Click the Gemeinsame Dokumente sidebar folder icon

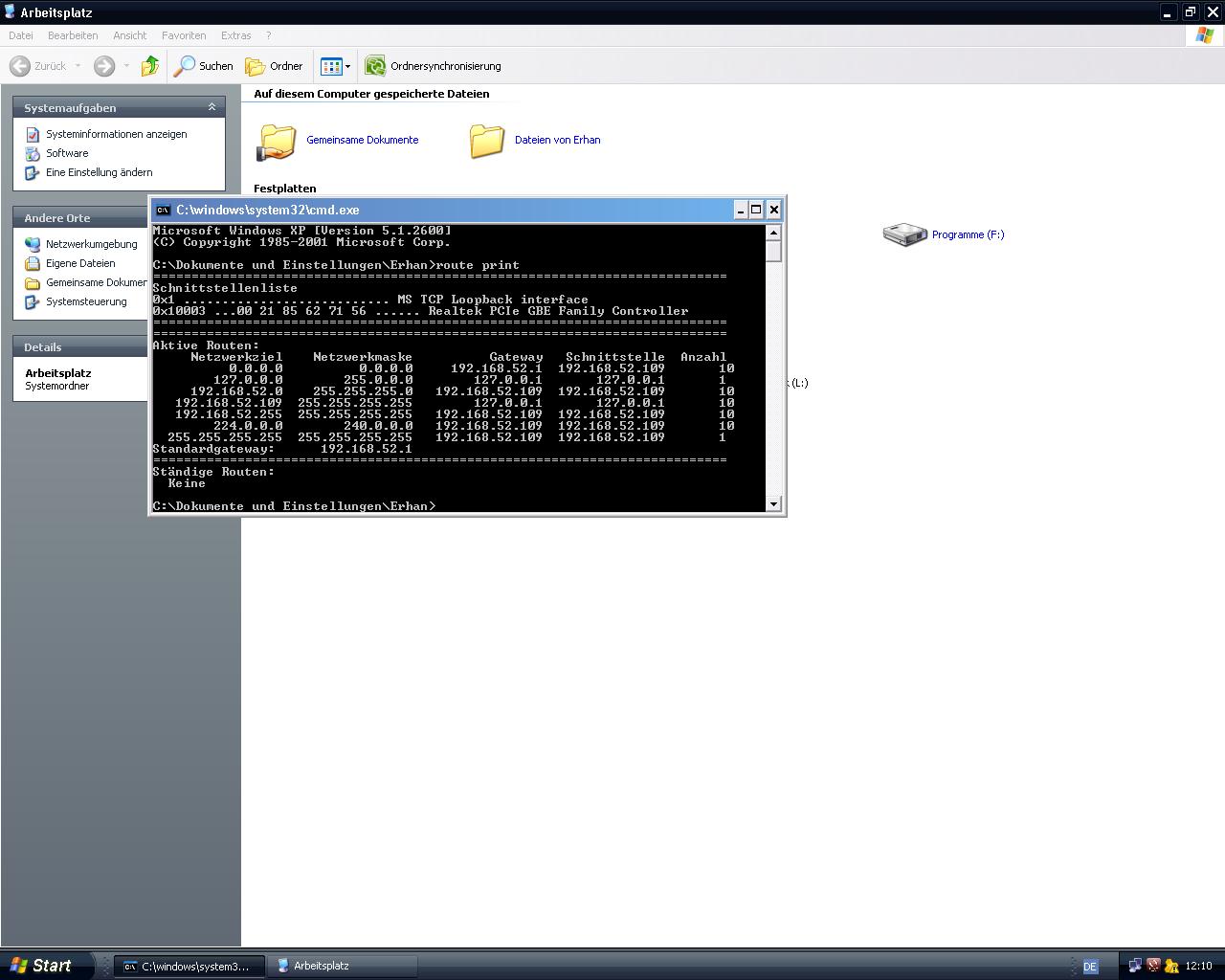coord(33,282)
